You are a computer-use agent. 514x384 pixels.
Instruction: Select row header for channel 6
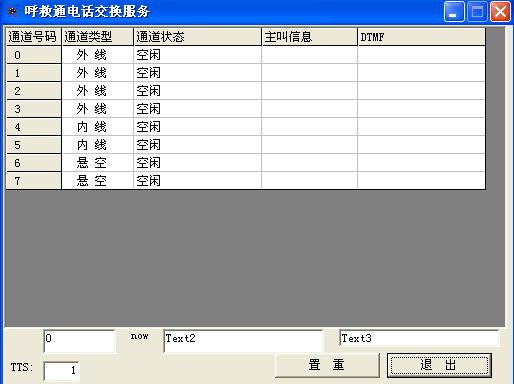click(x=34, y=163)
